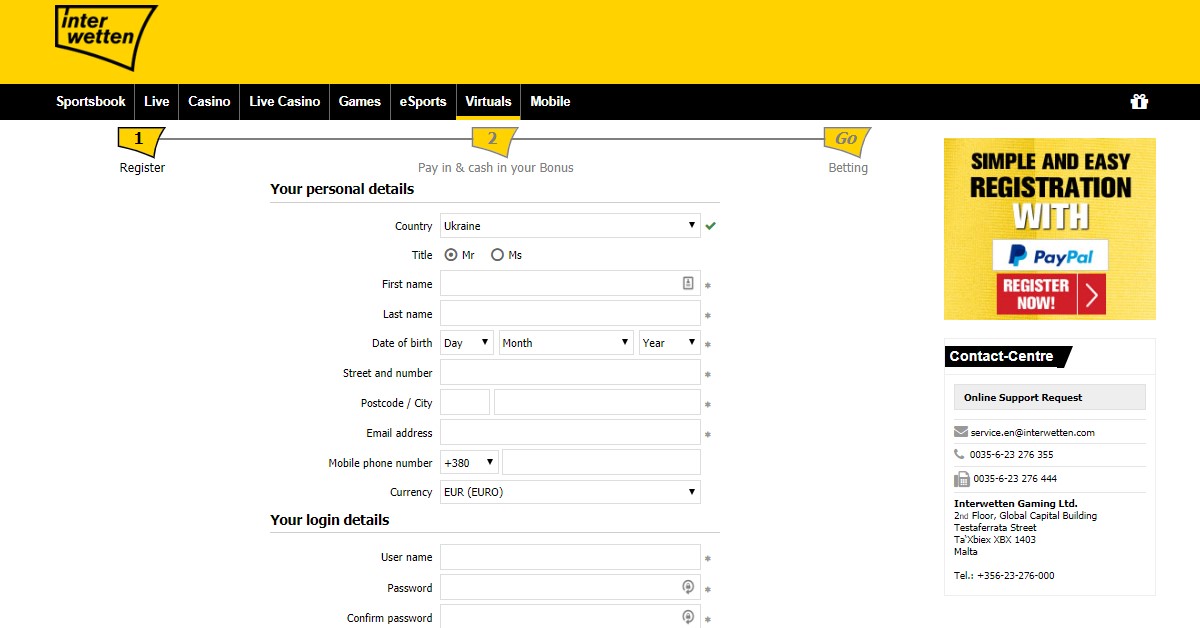Viewport: 1200px width, 628px height.
Task: Click the Contact-Centre heading
Action: pyautogui.click(x=1001, y=356)
